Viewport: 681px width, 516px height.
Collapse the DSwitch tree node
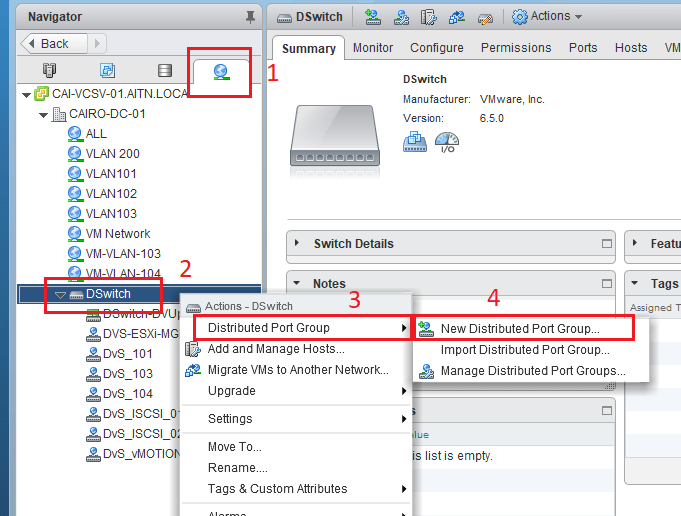[x=60, y=294]
